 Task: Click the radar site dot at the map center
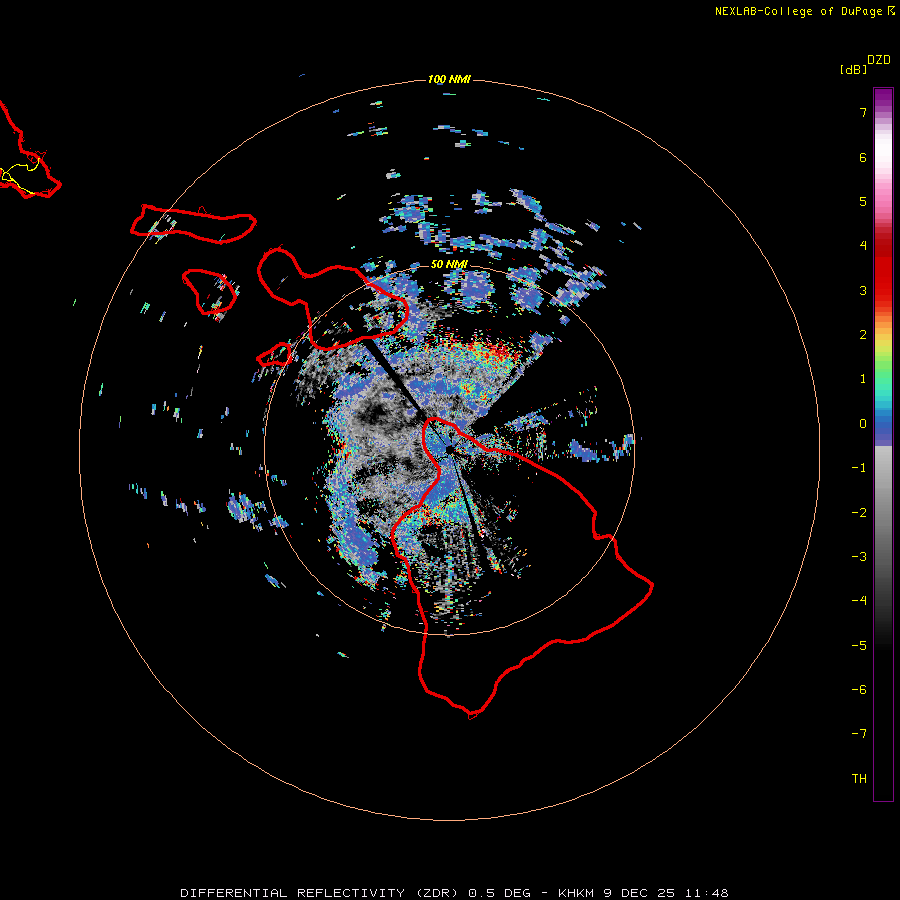tap(449, 449)
